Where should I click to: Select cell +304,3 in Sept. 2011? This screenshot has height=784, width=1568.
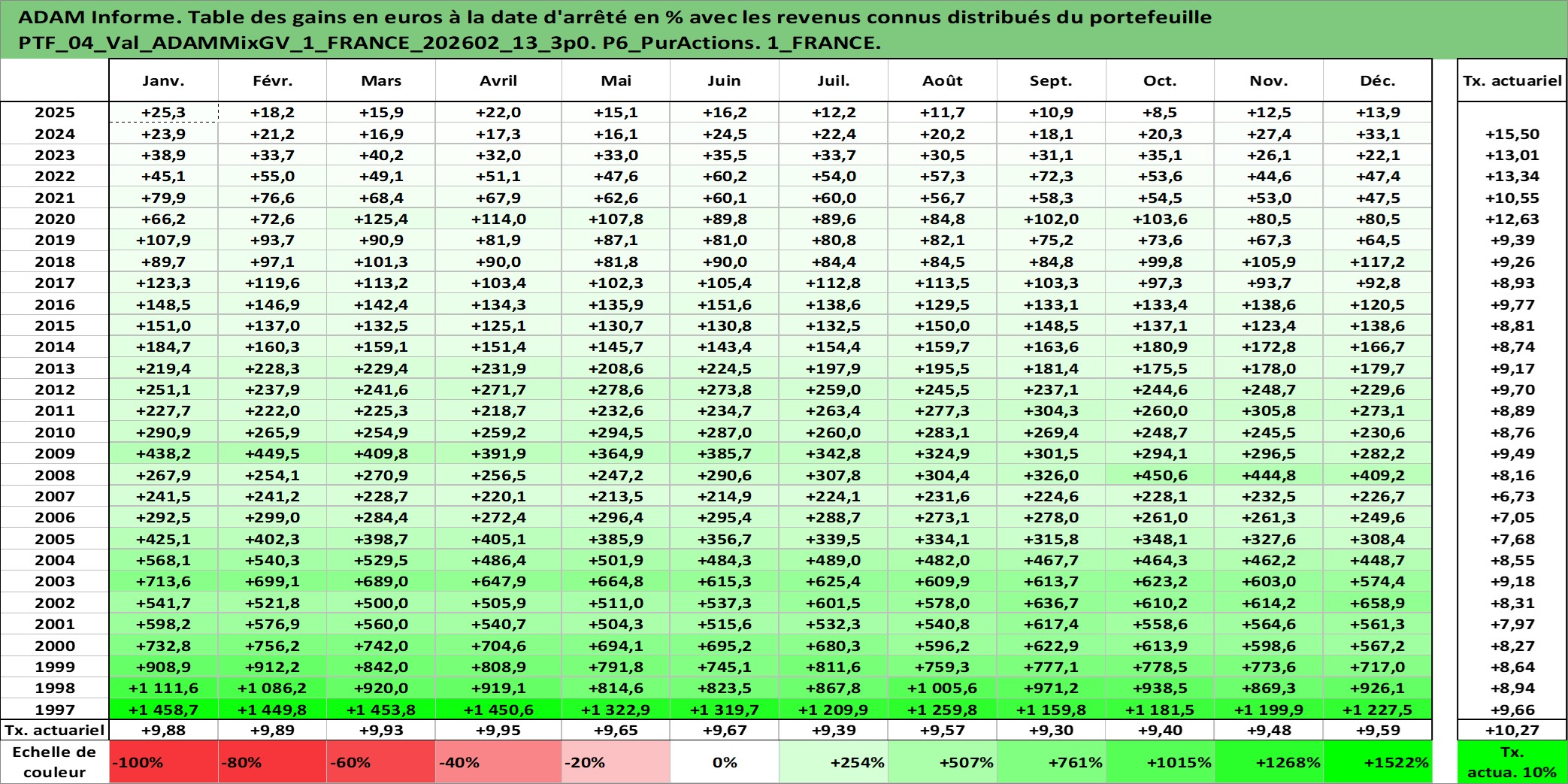1051,410
